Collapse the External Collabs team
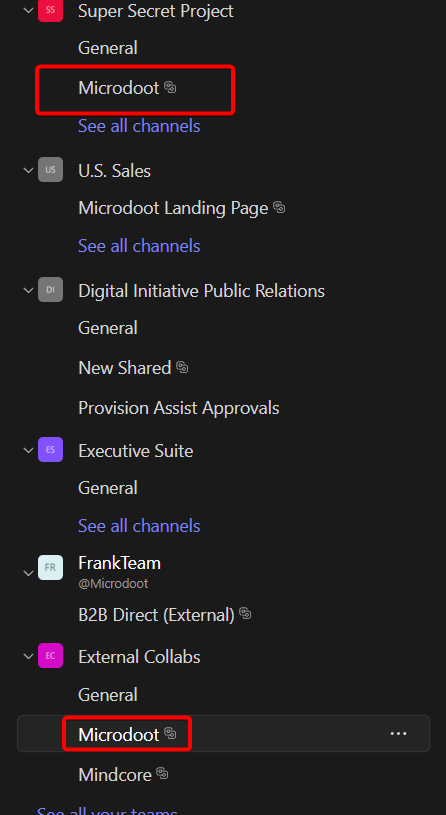This screenshot has width=446, height=815. [29, 656]
